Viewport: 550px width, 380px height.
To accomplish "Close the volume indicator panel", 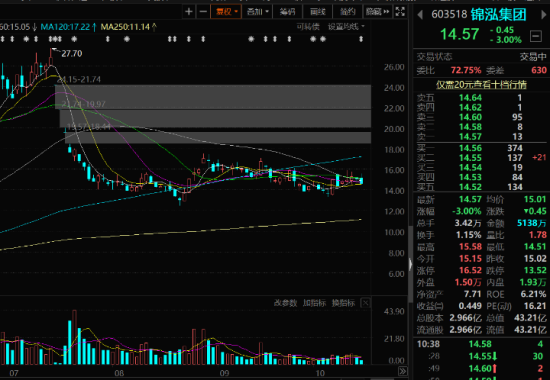I will pos(365,303).
